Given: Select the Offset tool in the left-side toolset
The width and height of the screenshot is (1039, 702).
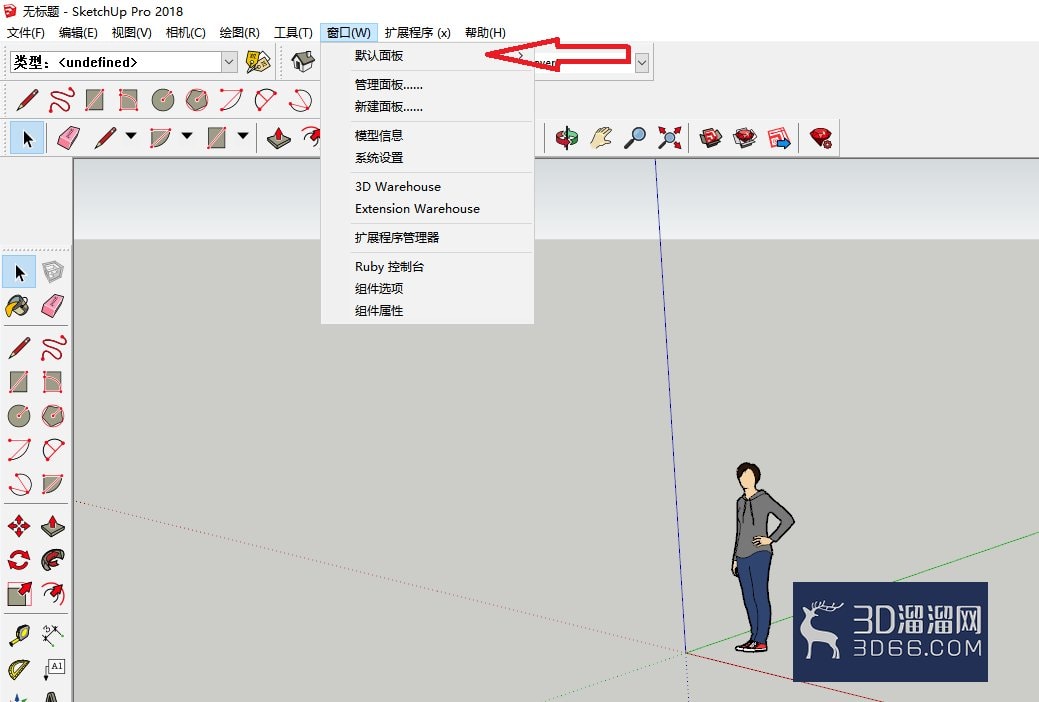Looking at the screenshot, I should pos(52,593).
